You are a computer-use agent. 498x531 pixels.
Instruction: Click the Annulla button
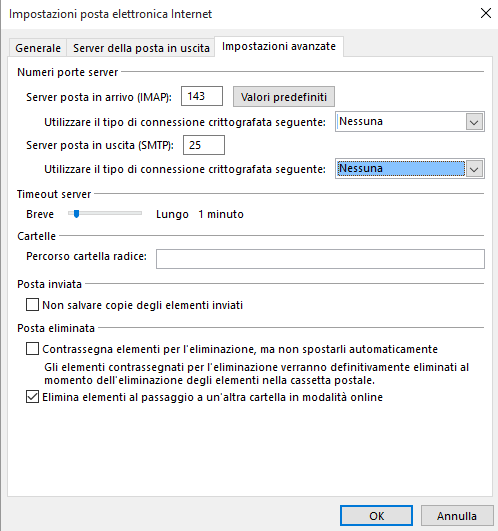click(457, 516)
